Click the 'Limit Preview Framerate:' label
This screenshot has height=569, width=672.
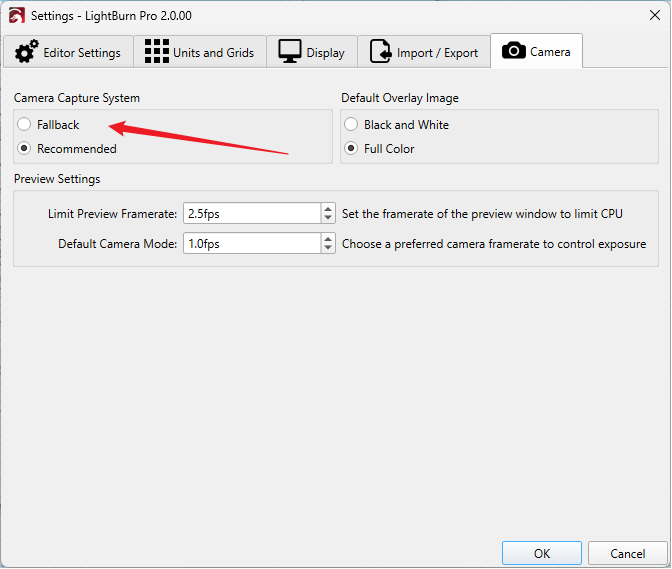(112, 214)
